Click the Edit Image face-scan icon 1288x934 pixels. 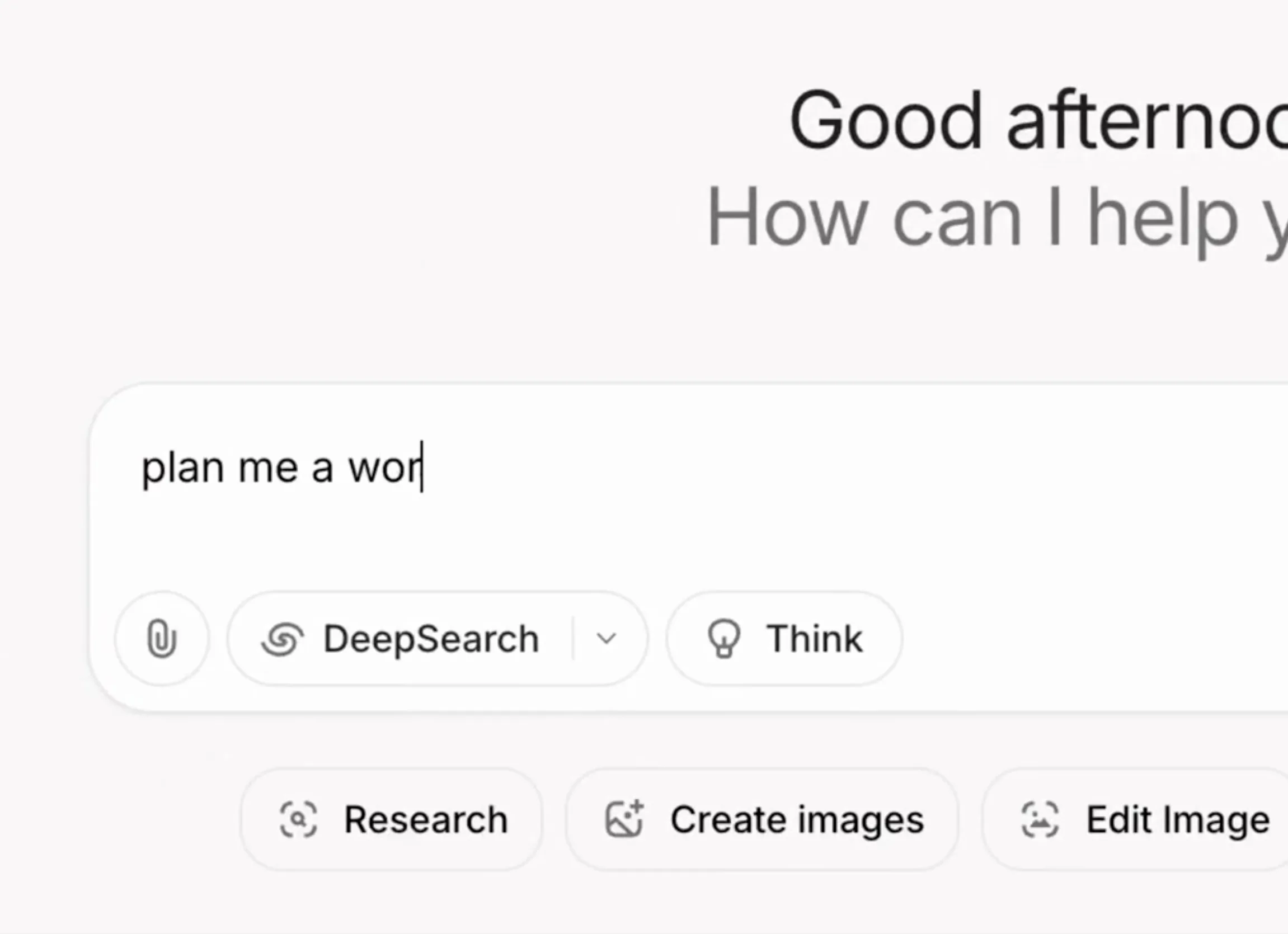coord(1040,819)
